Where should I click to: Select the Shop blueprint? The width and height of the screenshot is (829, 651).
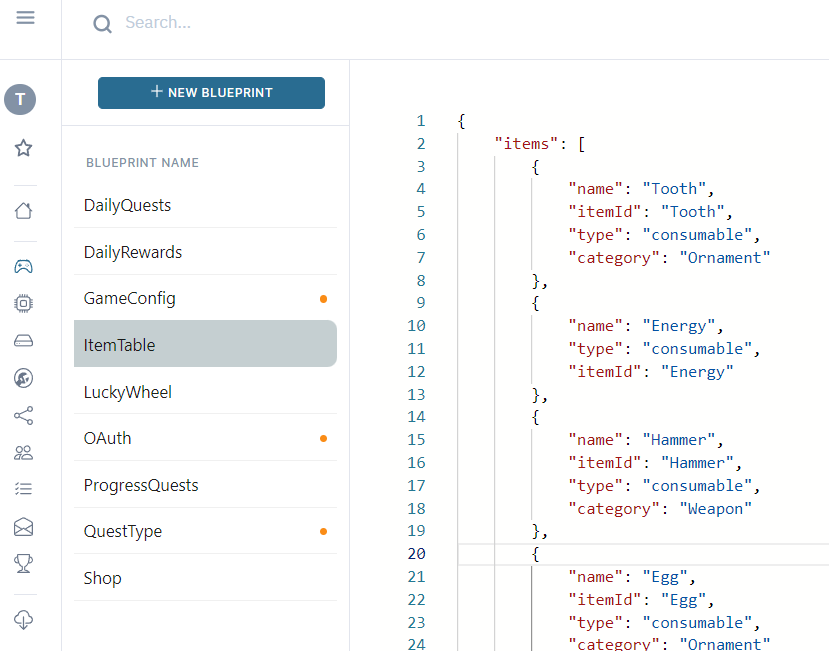tap(205, 578)
